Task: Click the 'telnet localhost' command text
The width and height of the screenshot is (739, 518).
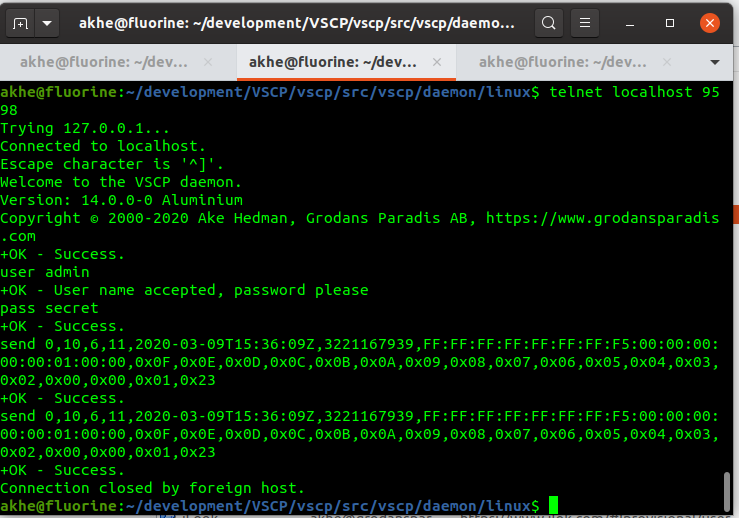Action: [621, 92]
